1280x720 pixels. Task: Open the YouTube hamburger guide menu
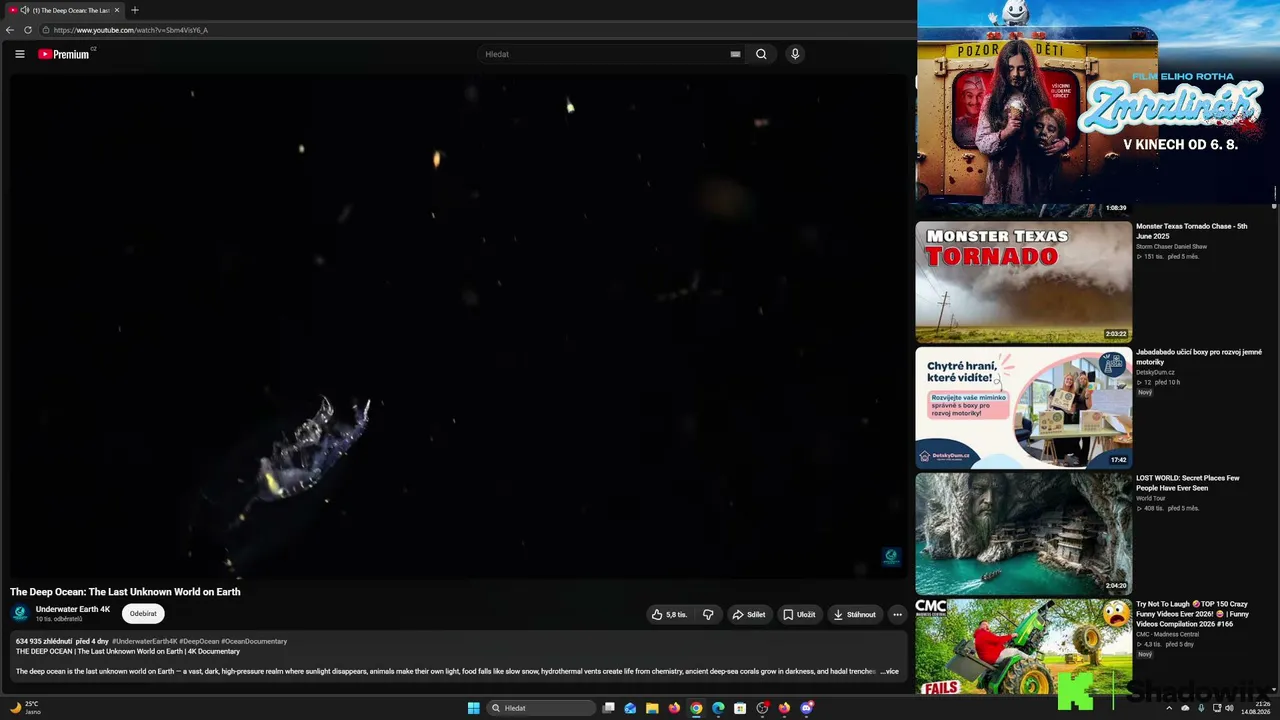coord(19,54)
